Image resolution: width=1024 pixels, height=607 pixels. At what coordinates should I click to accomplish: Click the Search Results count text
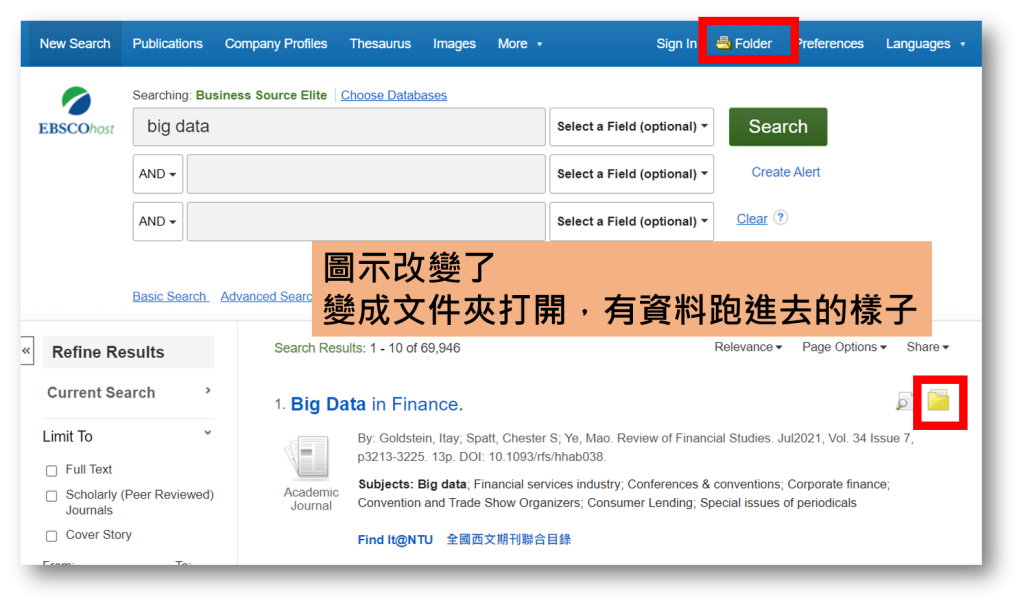(x=367, y=348)
